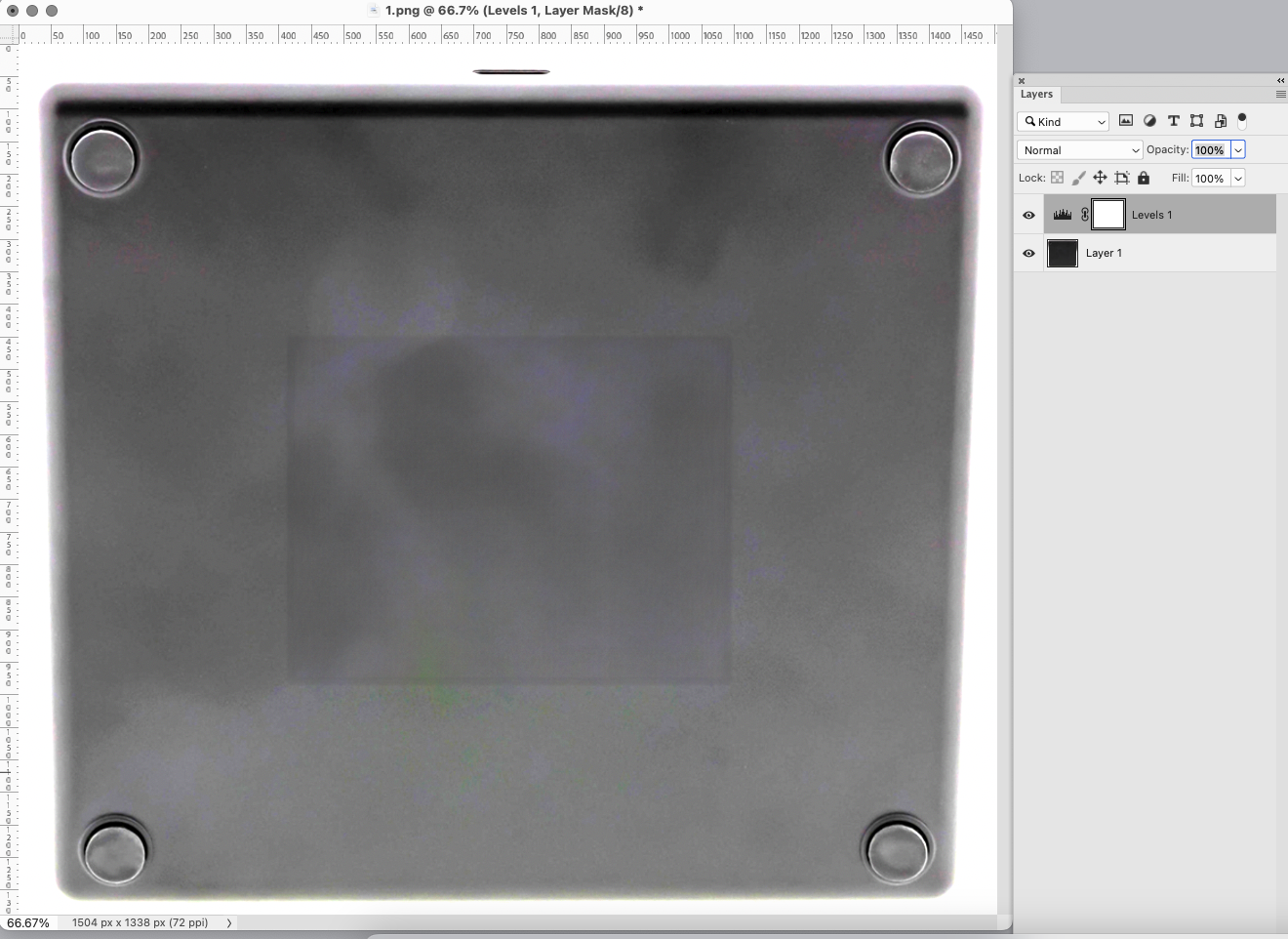Select the pixel layers filter icon
Viewport: 1288px width, 939px height.
pos(1126,120)
